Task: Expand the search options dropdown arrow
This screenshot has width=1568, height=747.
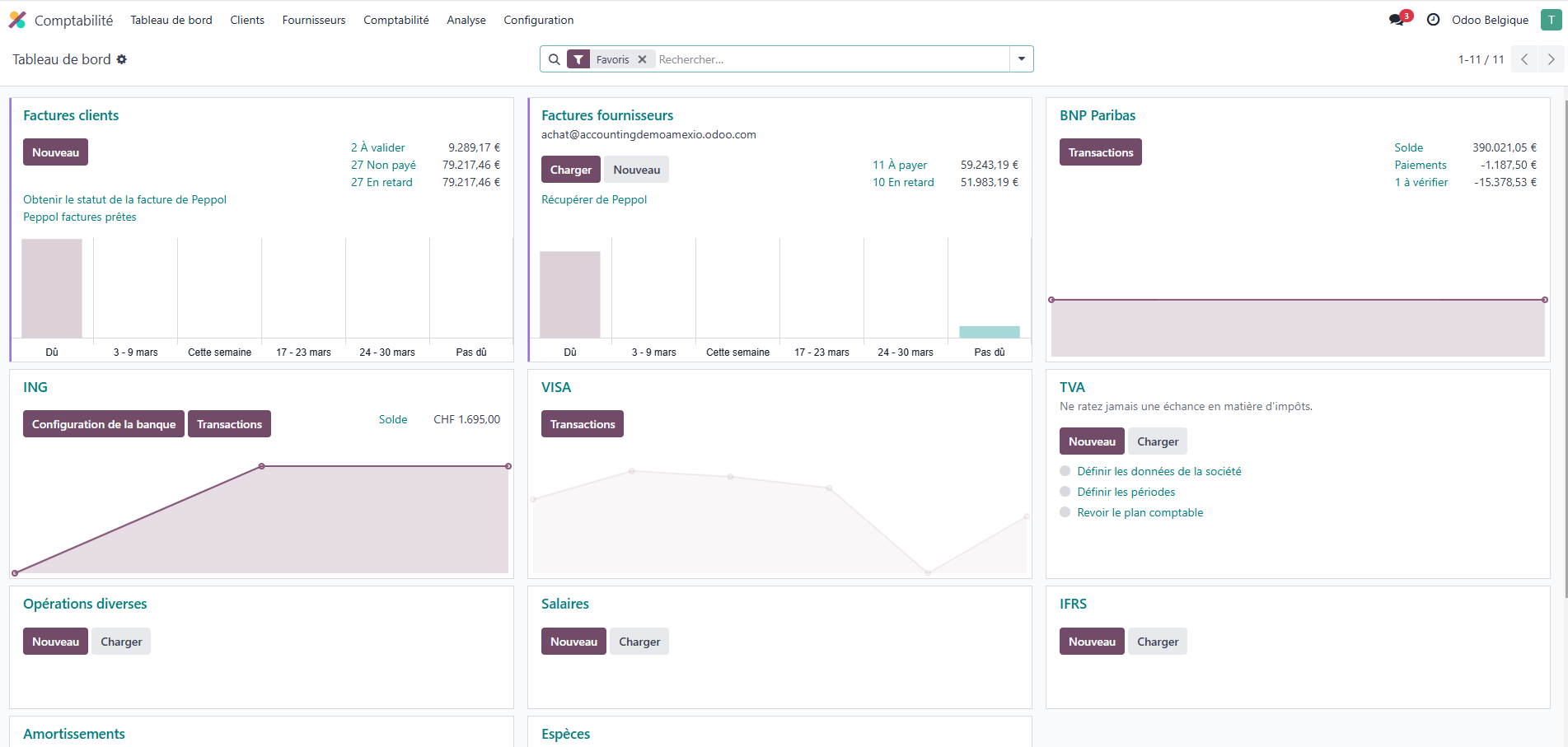Action: tap(1021, 59)
